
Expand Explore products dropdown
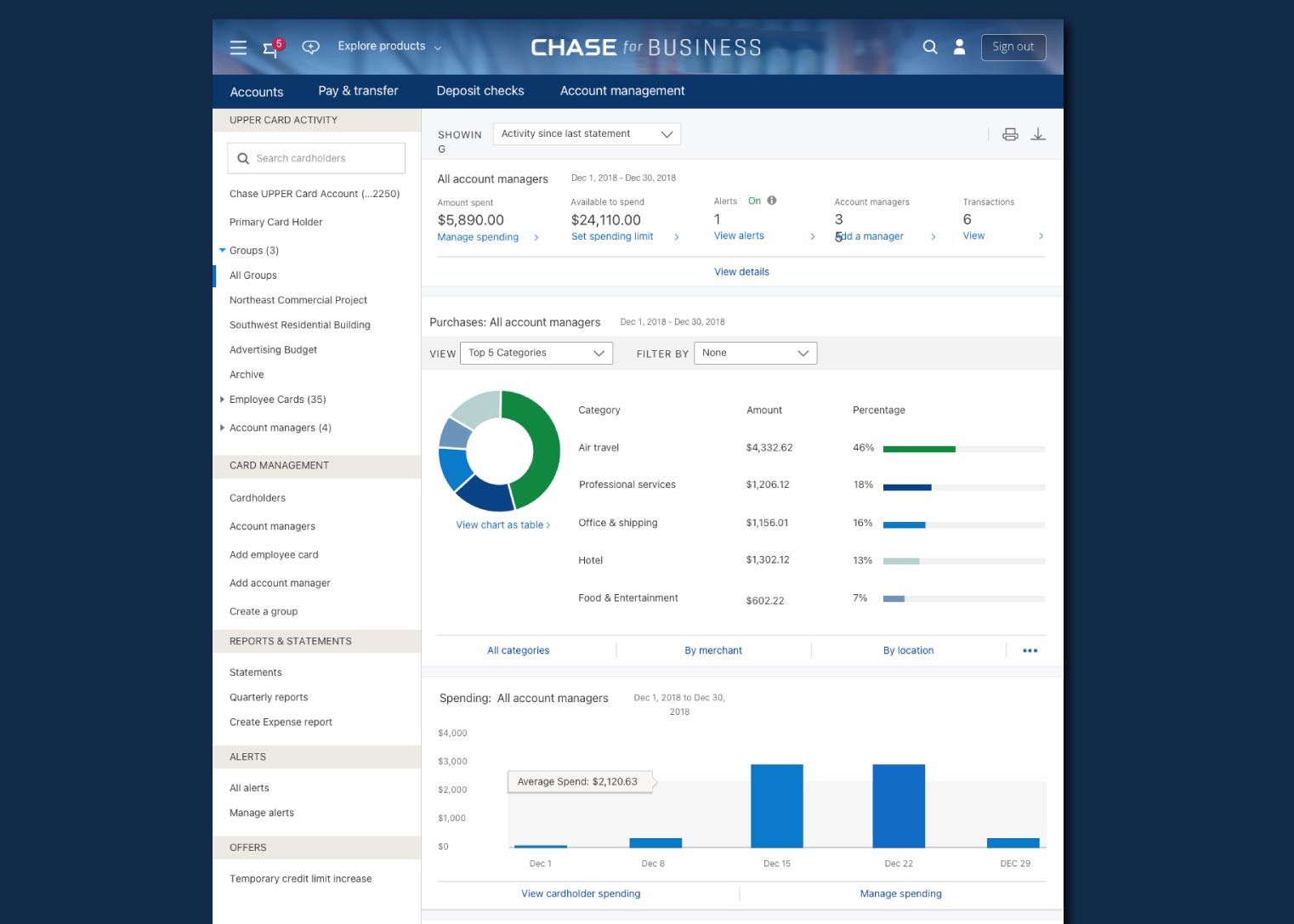(x=389, y=46)
